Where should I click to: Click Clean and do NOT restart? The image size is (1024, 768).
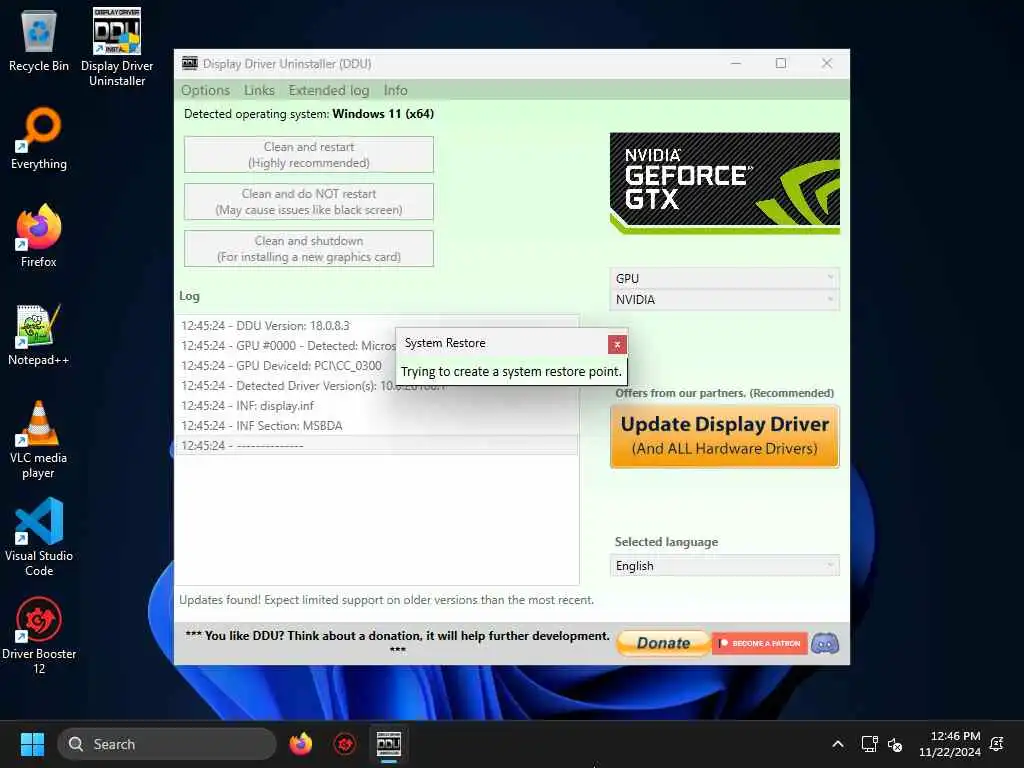point(309,202)
